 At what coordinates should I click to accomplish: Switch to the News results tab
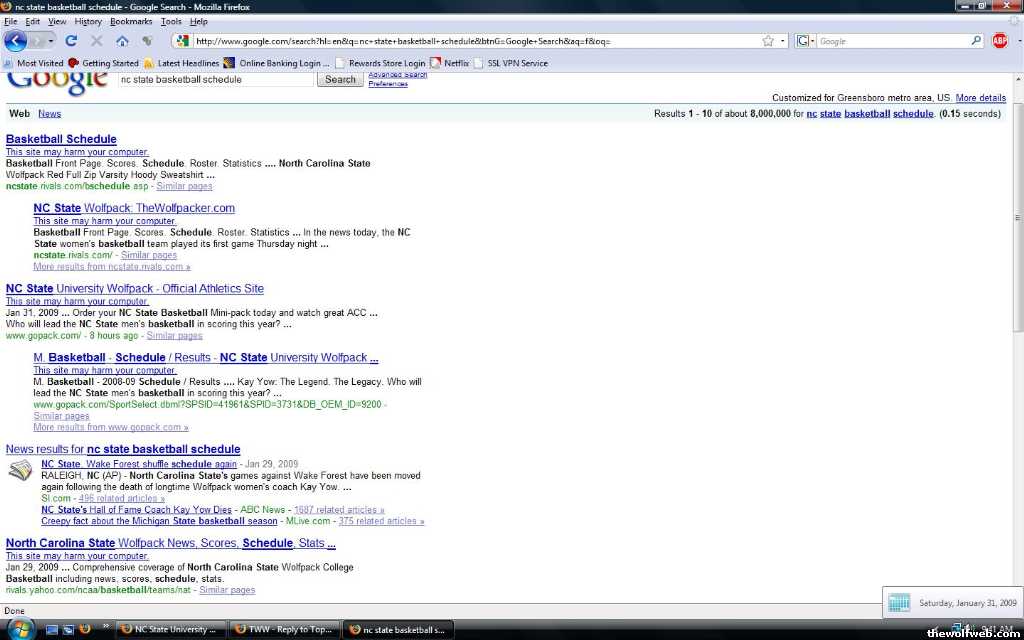[x=49, y=114]
